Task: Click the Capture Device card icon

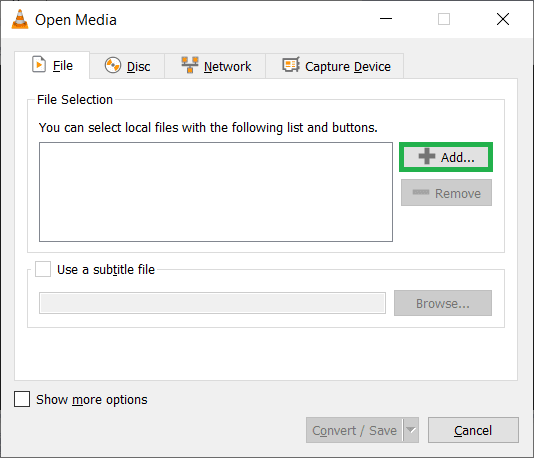Action: pyautogui.click(x=291, y=64)
